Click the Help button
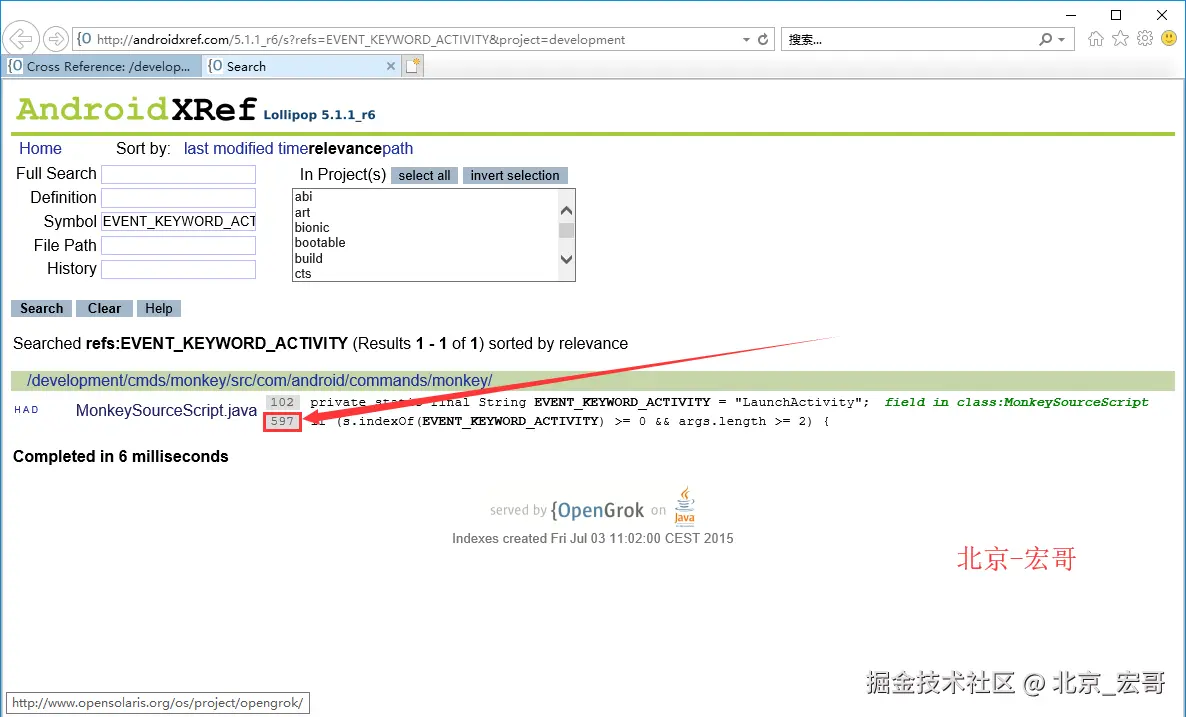This screenshot has width=1186, height=717. [159, 309]
